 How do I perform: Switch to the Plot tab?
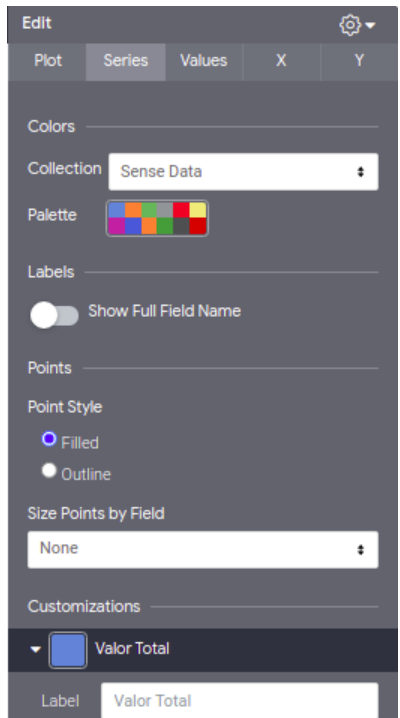tap(48, 61)
